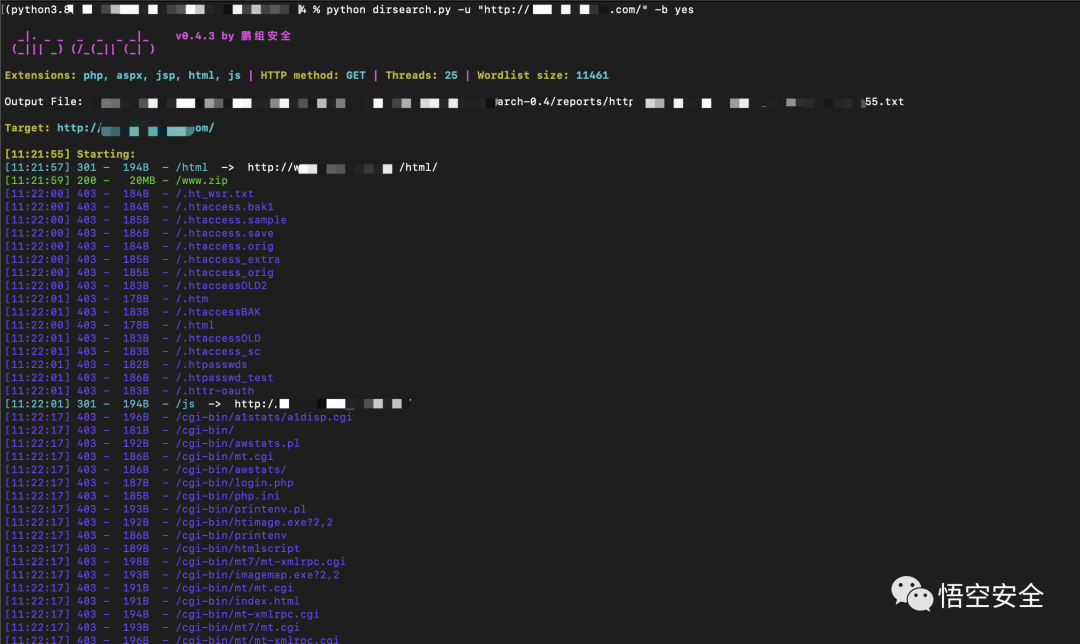Screen dimensions: 1080x644
Task: Click the /cgi-bin/mt7/mt.cgi entry
Action: pos(238,627)
